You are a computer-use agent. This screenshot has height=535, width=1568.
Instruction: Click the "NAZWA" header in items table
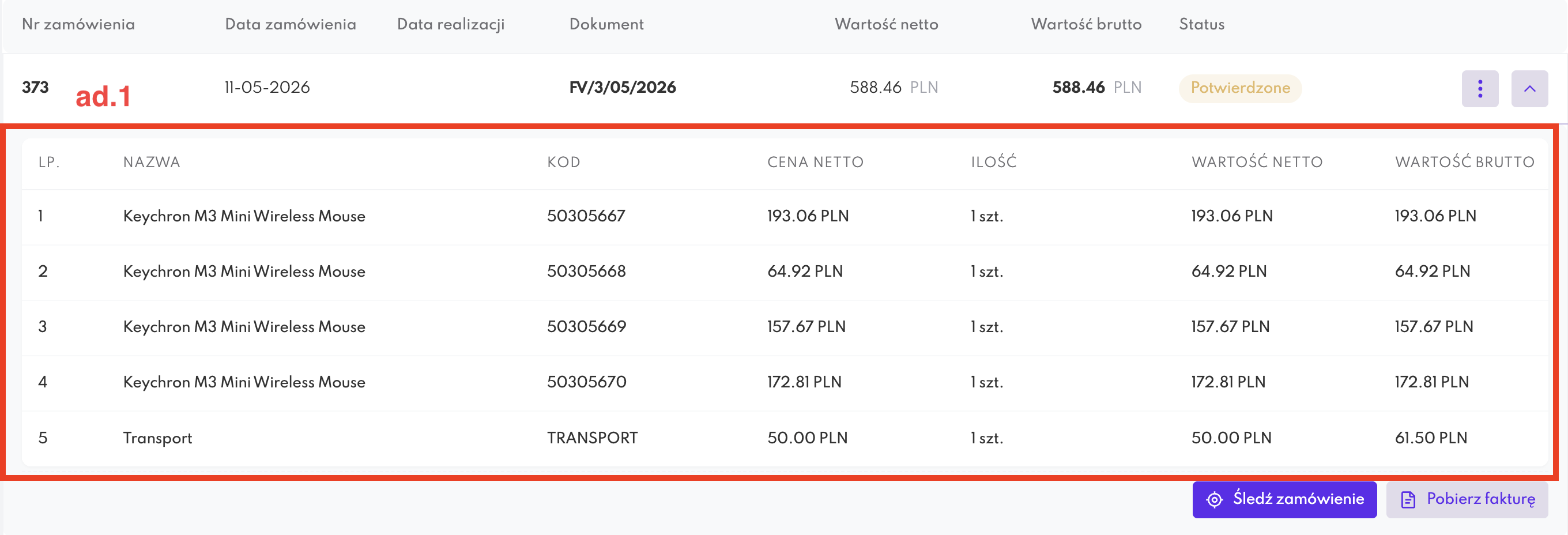[152, 163]
